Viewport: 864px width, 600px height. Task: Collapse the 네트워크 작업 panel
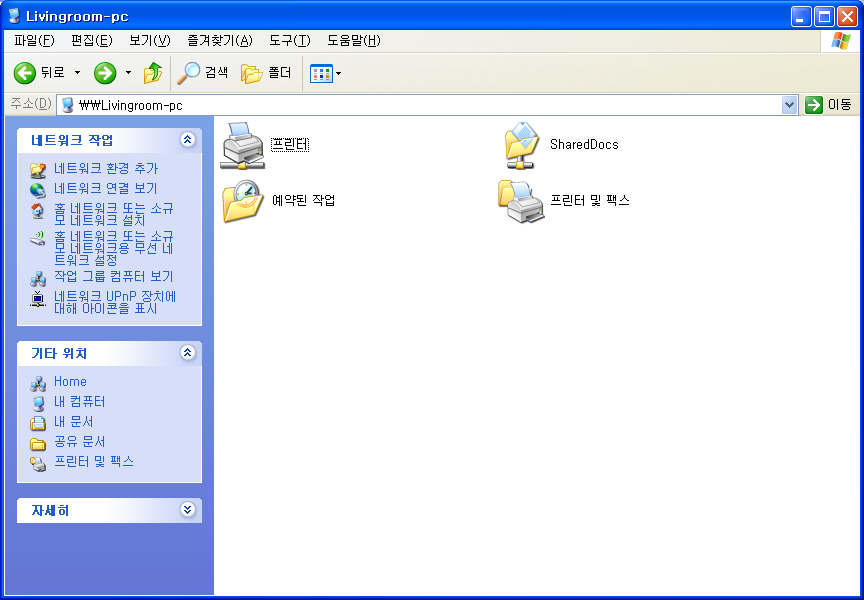187,139
